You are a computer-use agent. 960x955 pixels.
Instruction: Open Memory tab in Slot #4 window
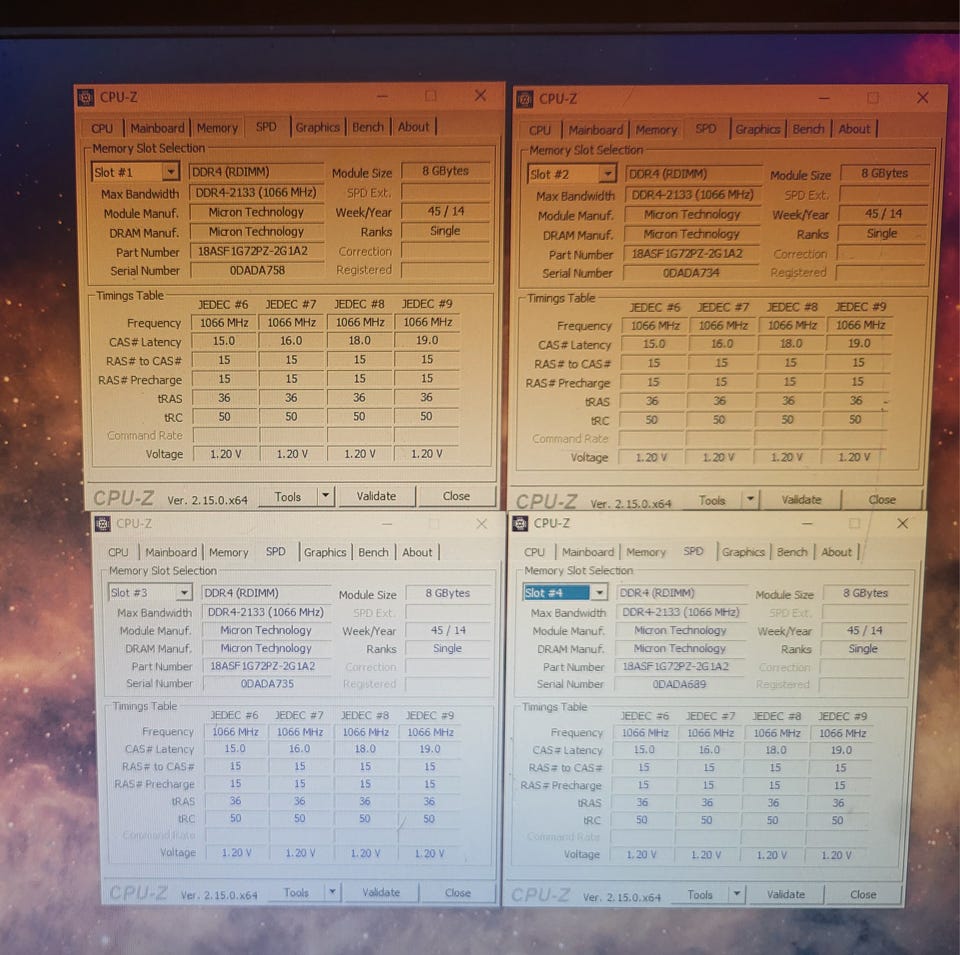click(x=646, y=552)
